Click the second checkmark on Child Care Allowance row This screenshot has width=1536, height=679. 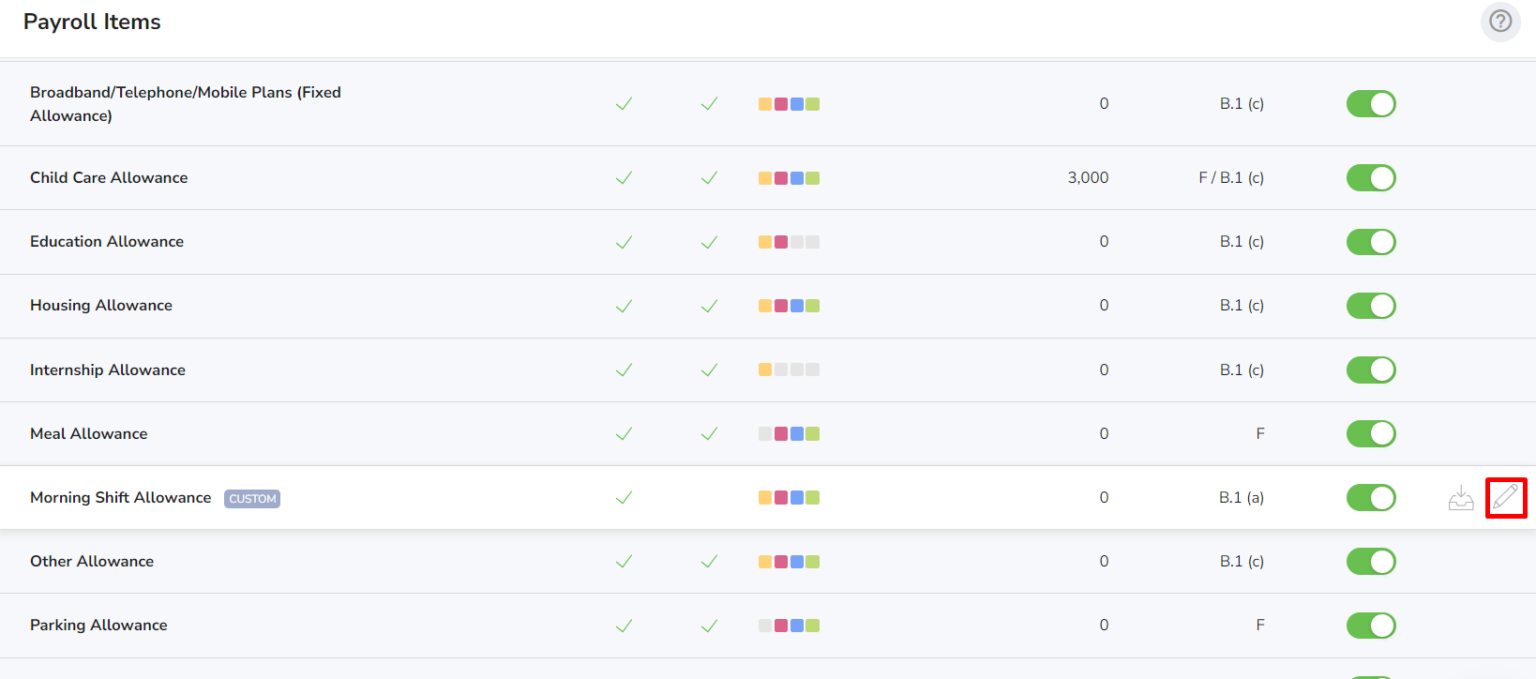[x=709, y=177]
